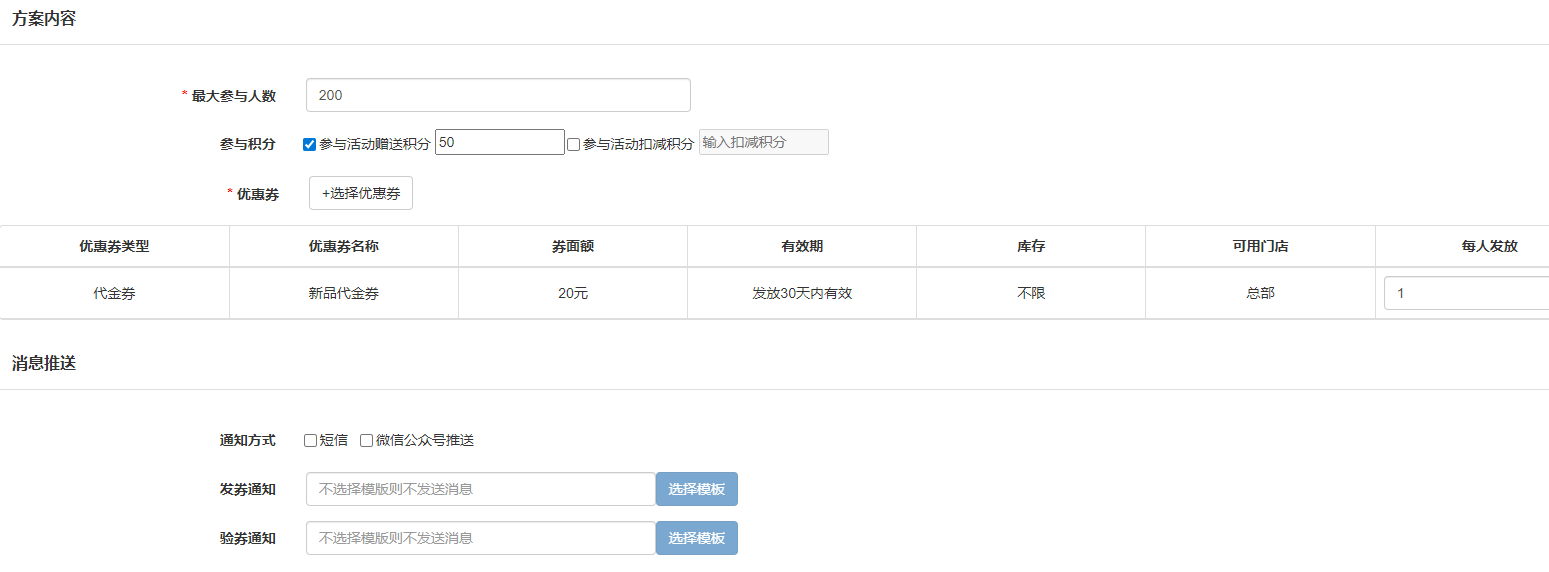Enable the 参与活动扣减积分 checkbox
Viewport: 1549px width, 572px height.
[x=574, y=144]
